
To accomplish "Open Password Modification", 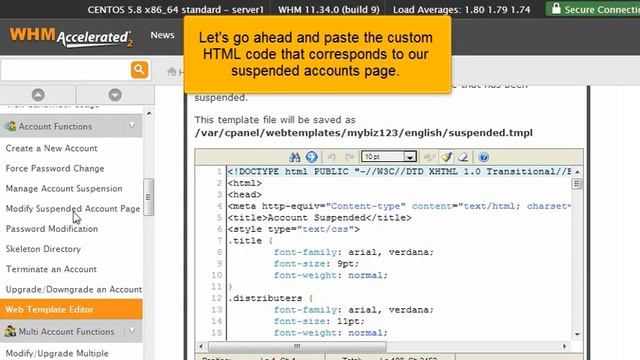I will [x=52, y=229].
